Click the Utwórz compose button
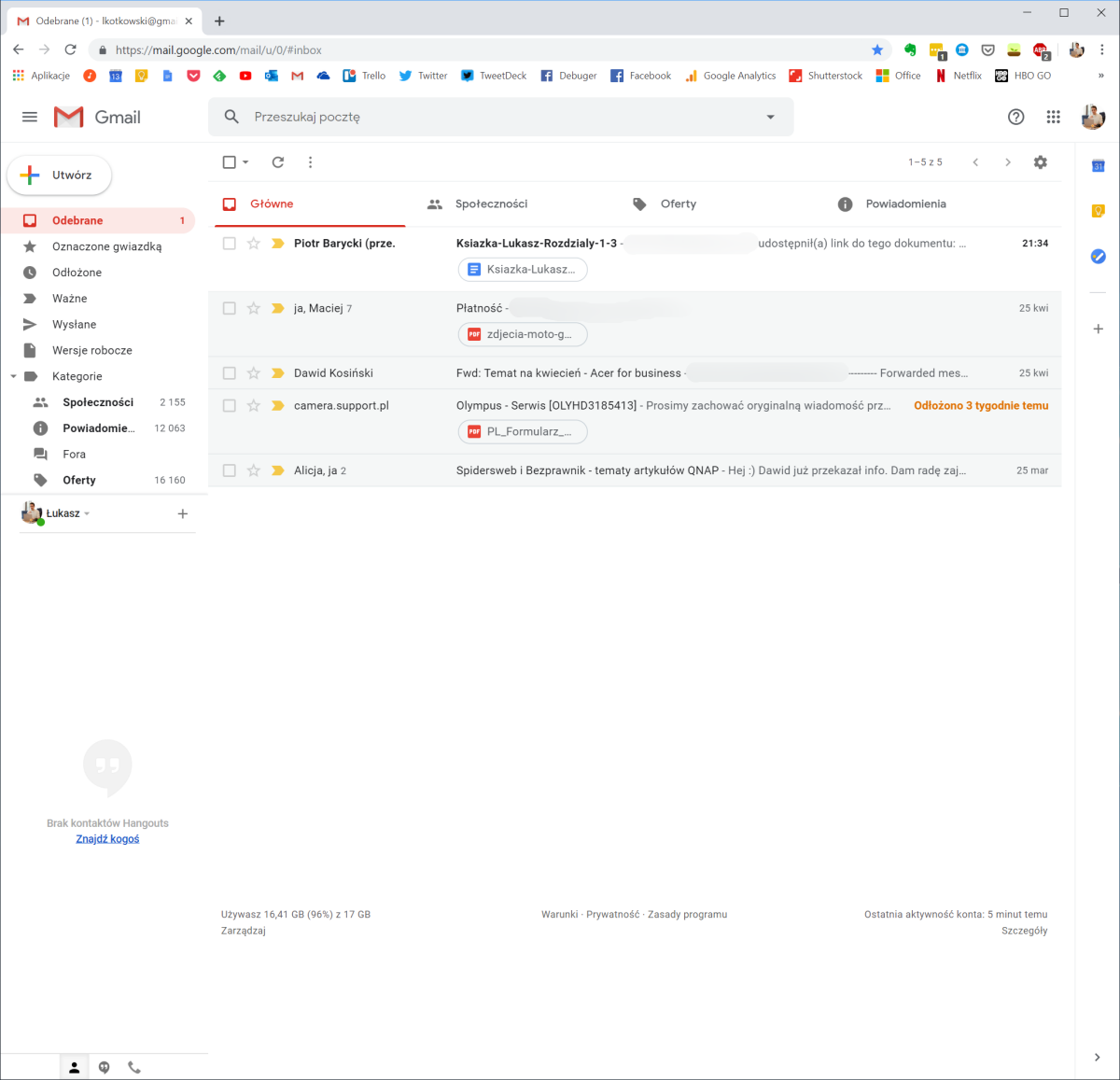 pyautogui.click(x=59, y=175)
